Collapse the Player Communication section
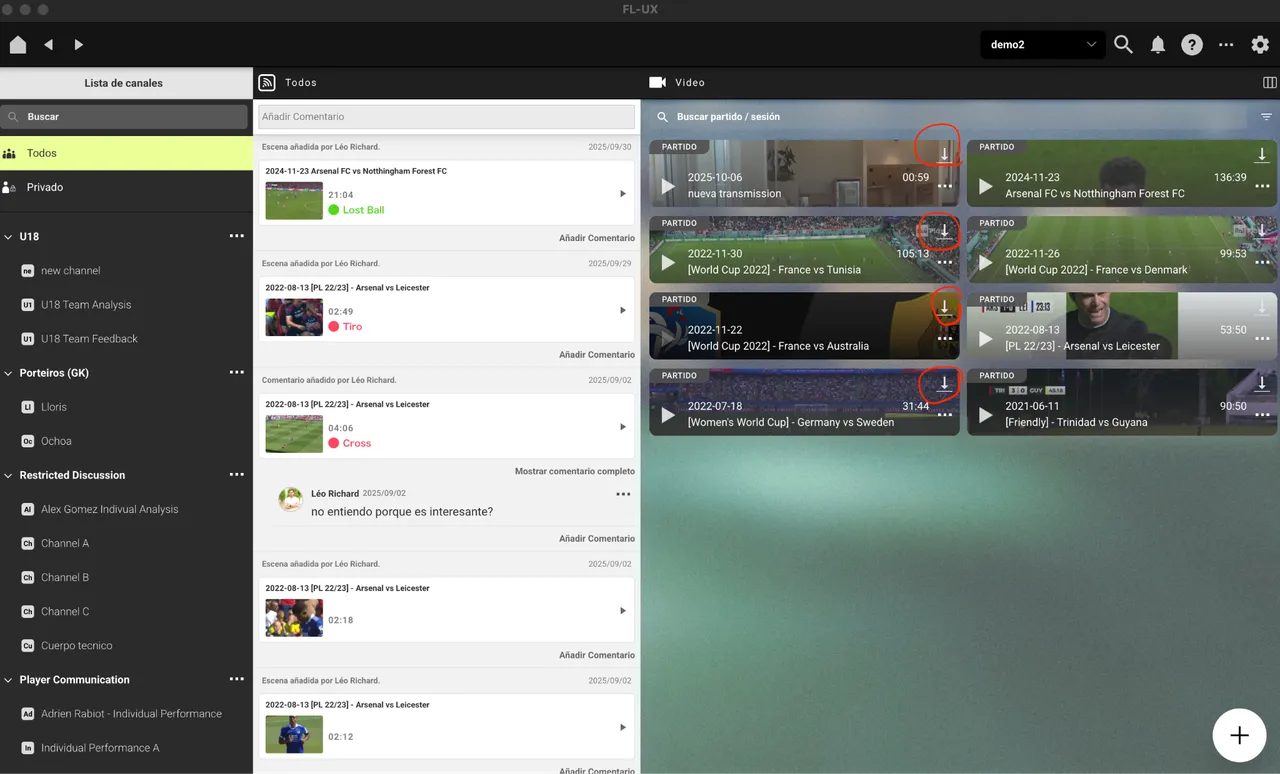This screenshot has width=1280, height=774. (x=9, y=680)
